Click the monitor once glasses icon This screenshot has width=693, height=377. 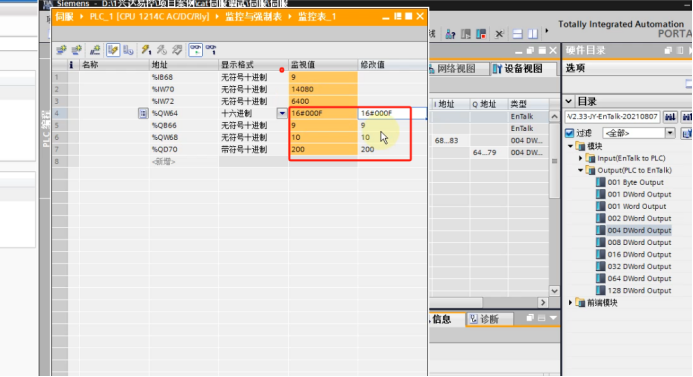pos(211,50)
